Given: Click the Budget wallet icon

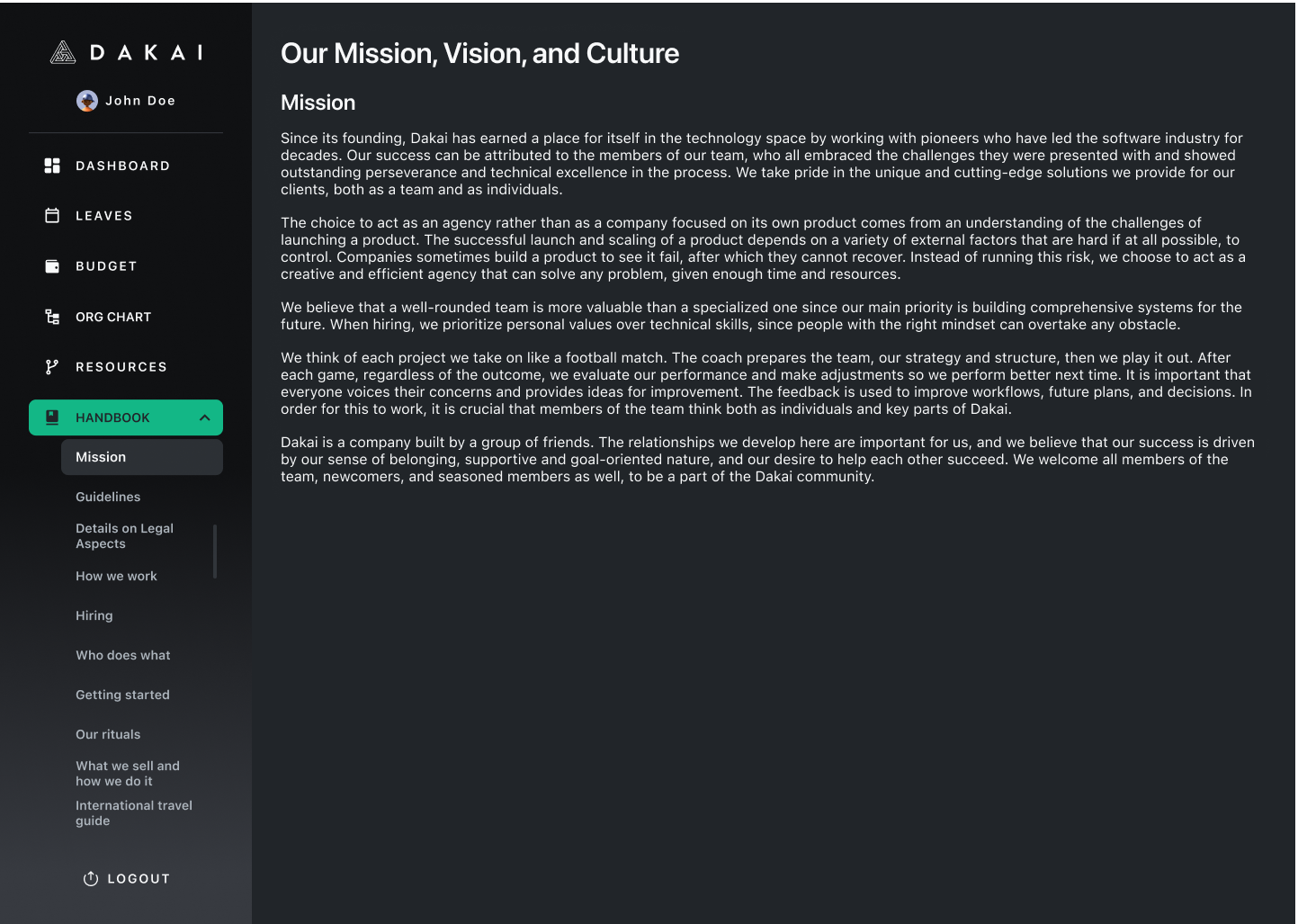Looking at the screenshot, I should coord(52,266).
